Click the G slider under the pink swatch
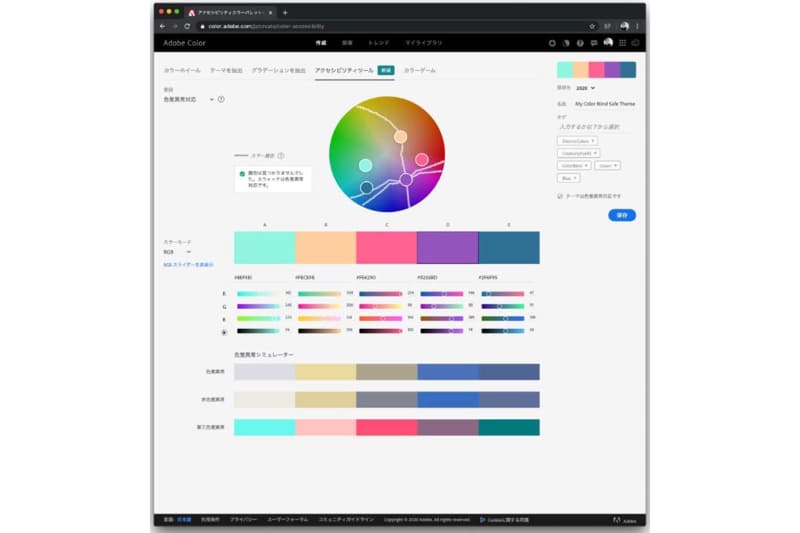The image size is (800, 533). pos(380,307)
